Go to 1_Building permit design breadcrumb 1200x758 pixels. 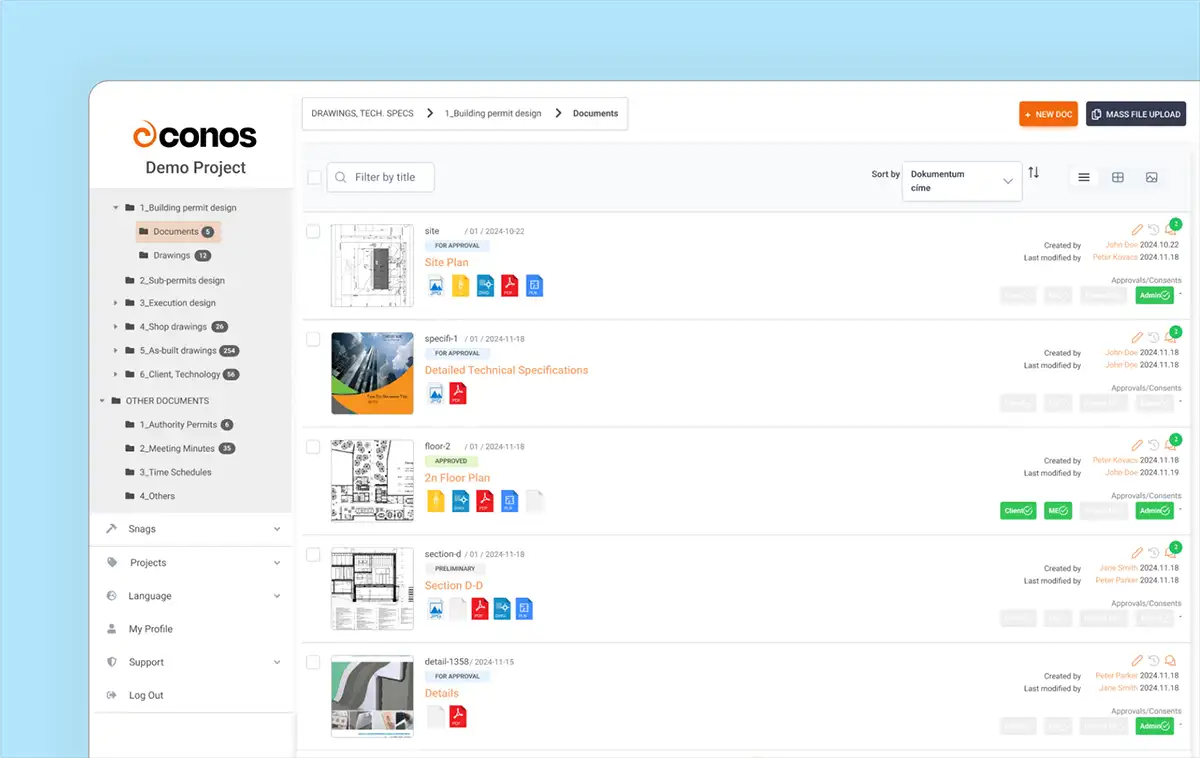click(493, 113)
